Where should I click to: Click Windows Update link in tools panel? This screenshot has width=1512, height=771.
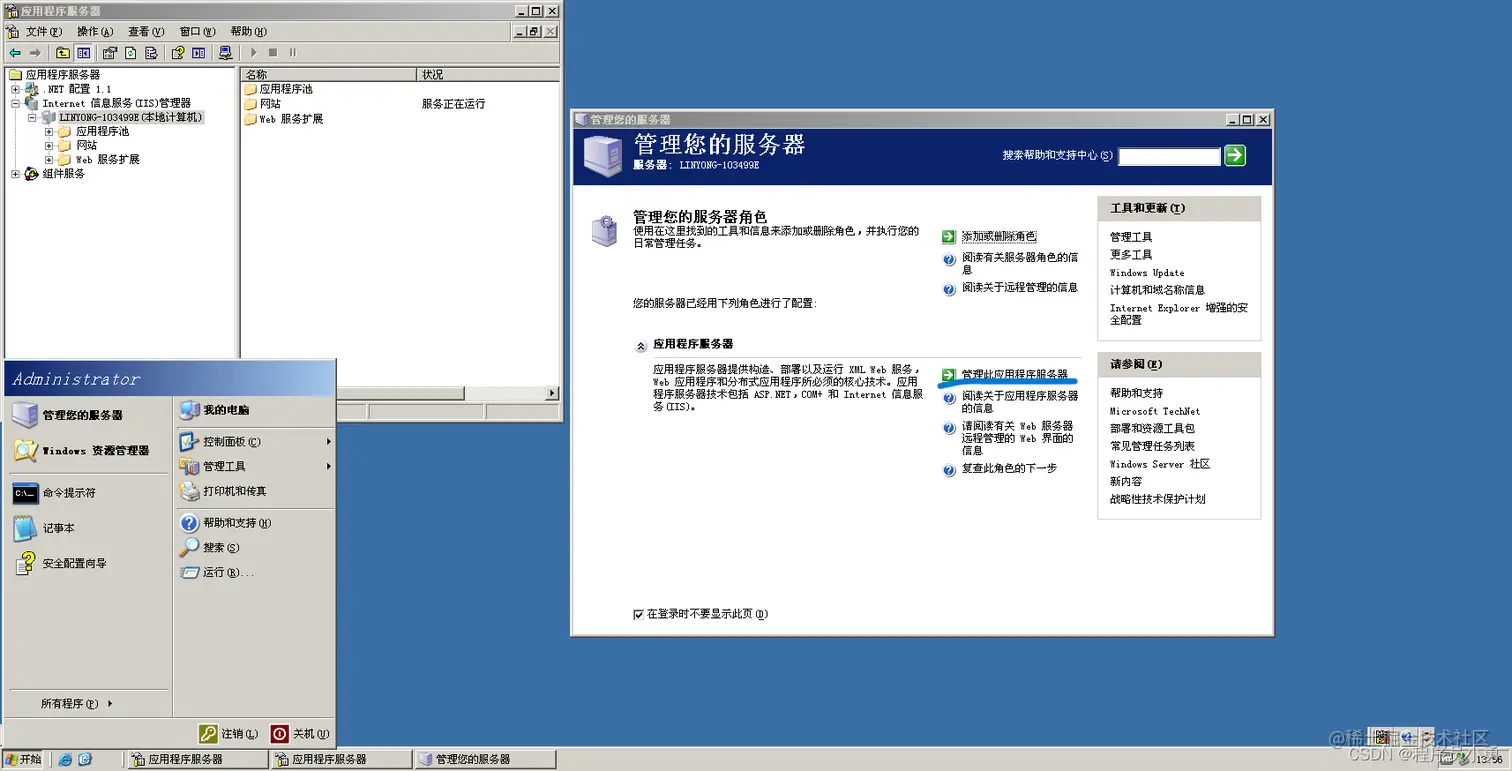pos(1147,273)
